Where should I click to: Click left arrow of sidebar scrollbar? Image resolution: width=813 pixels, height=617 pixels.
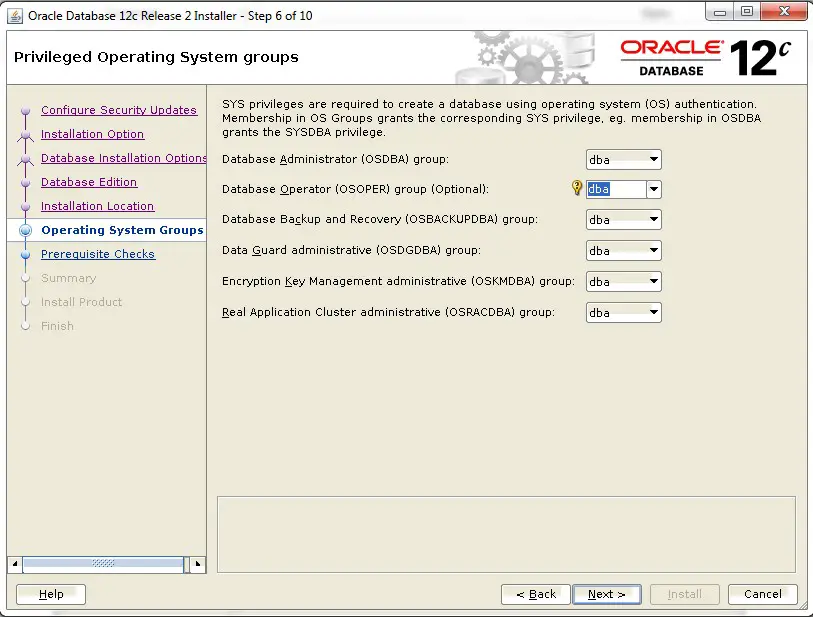click(15, 564)
